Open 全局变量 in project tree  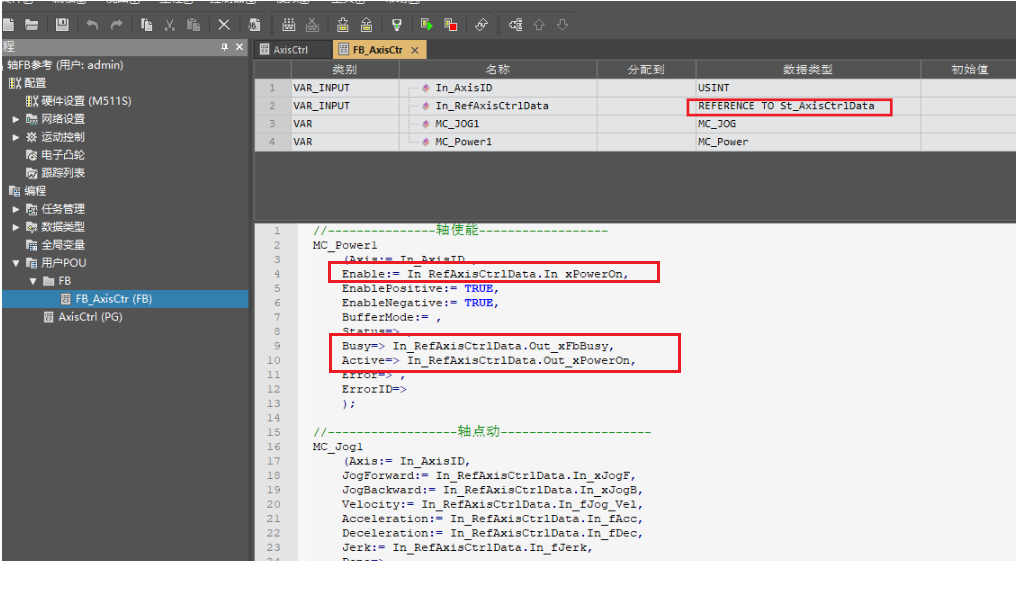tap(62, 245)
